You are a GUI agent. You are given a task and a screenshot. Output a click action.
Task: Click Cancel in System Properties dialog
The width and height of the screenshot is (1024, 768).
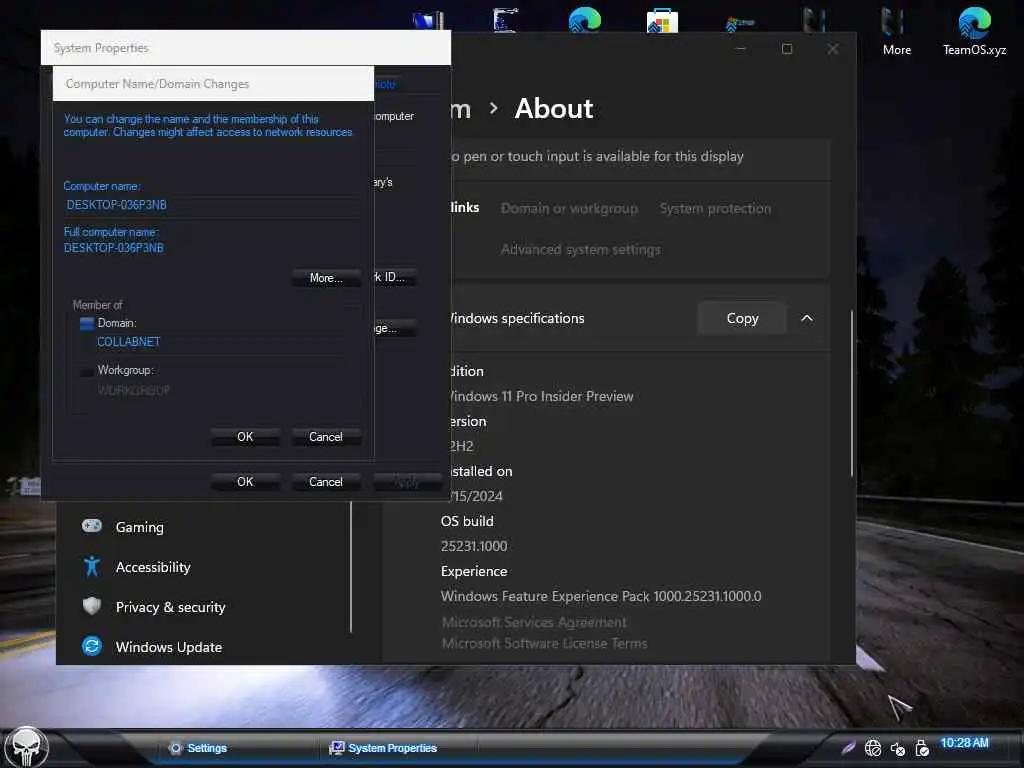pyautogui.click(x=326, y=482)
